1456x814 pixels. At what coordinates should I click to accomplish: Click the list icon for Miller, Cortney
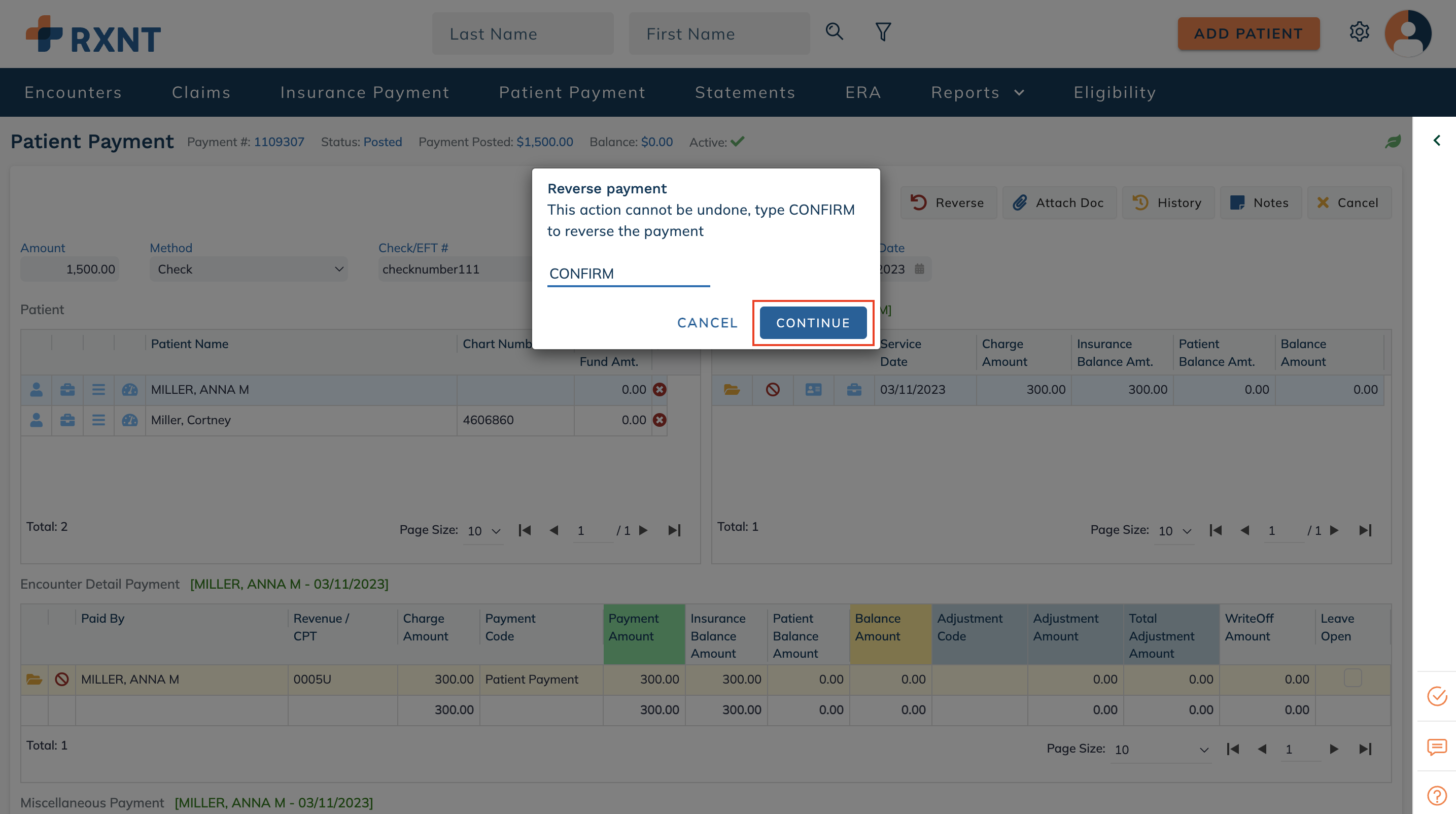(x=98, y=420)
